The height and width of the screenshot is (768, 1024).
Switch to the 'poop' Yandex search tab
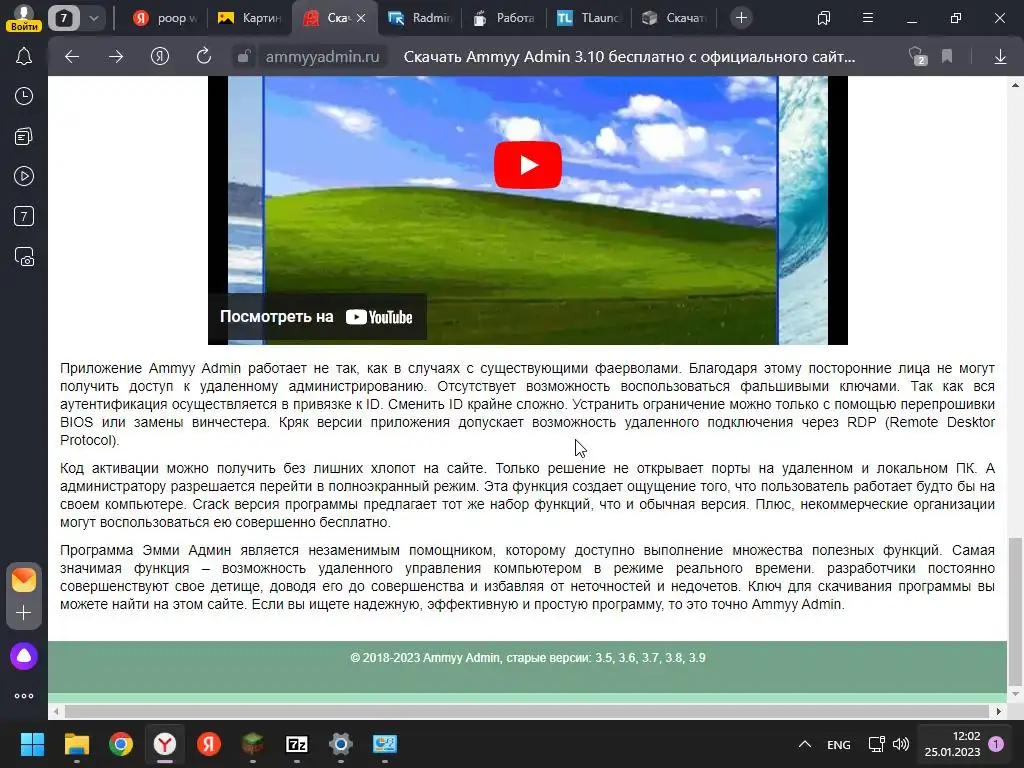tap(165, 18)
